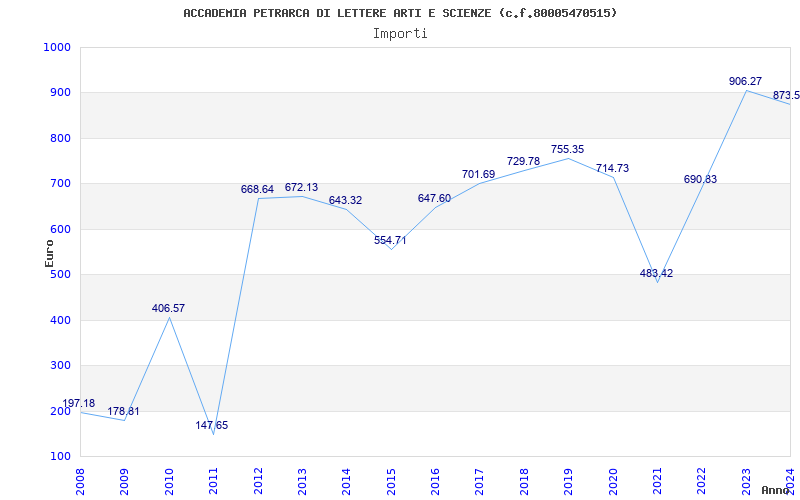Select data value 668.64
Viewport: 800px width, 500px height.
pos(257,190)
